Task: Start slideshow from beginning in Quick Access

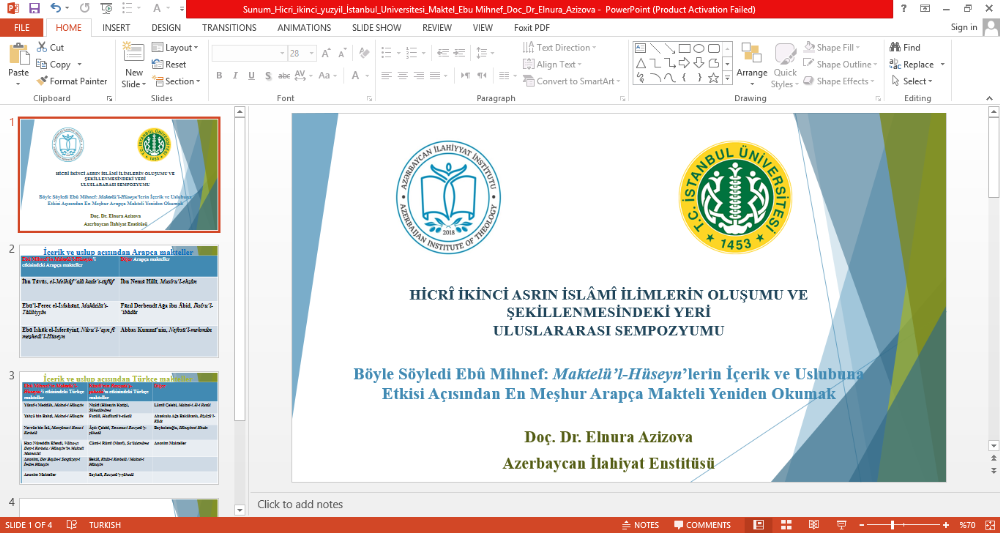Action: 107,9
